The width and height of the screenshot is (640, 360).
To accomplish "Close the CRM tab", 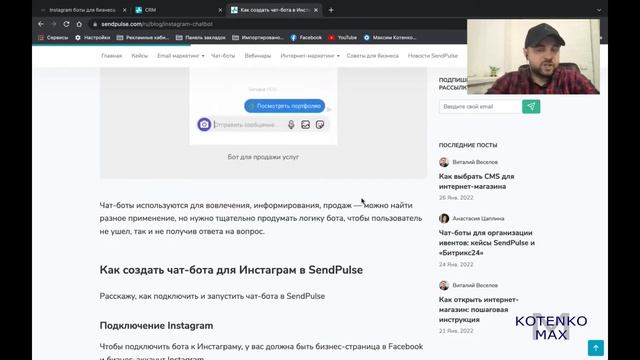I will click(x=220, y=10).
